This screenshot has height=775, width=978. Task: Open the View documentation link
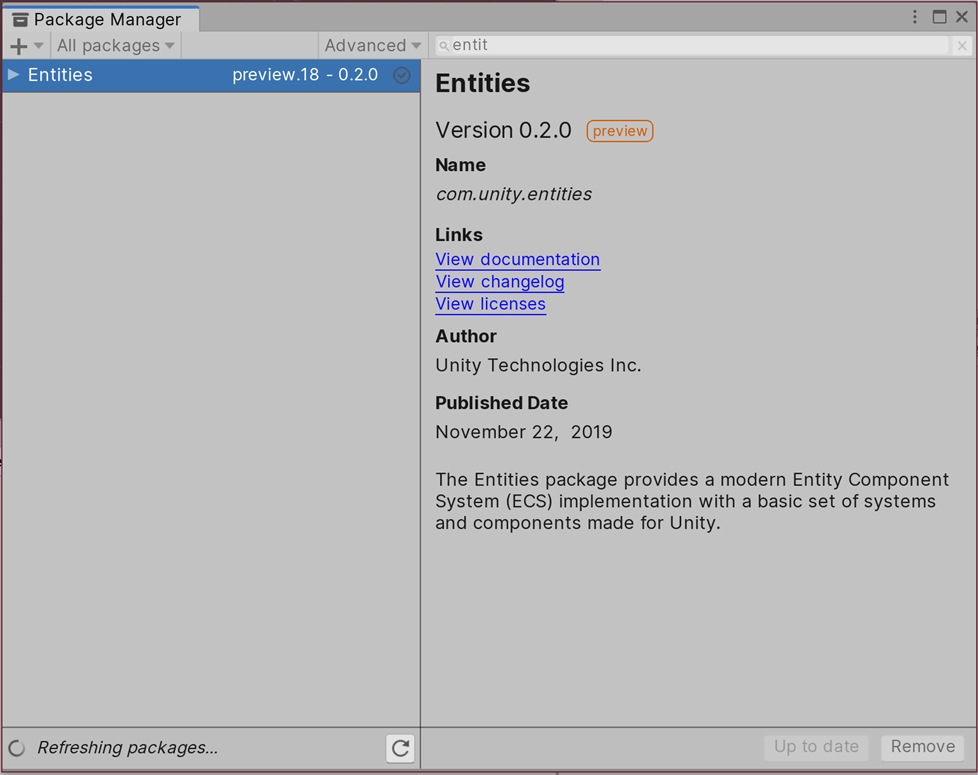coord(517,259)
